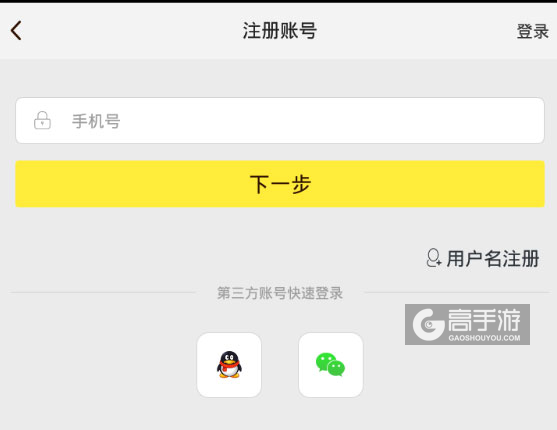Click the 第三方账号快速登录 section label

click(280, 293)
